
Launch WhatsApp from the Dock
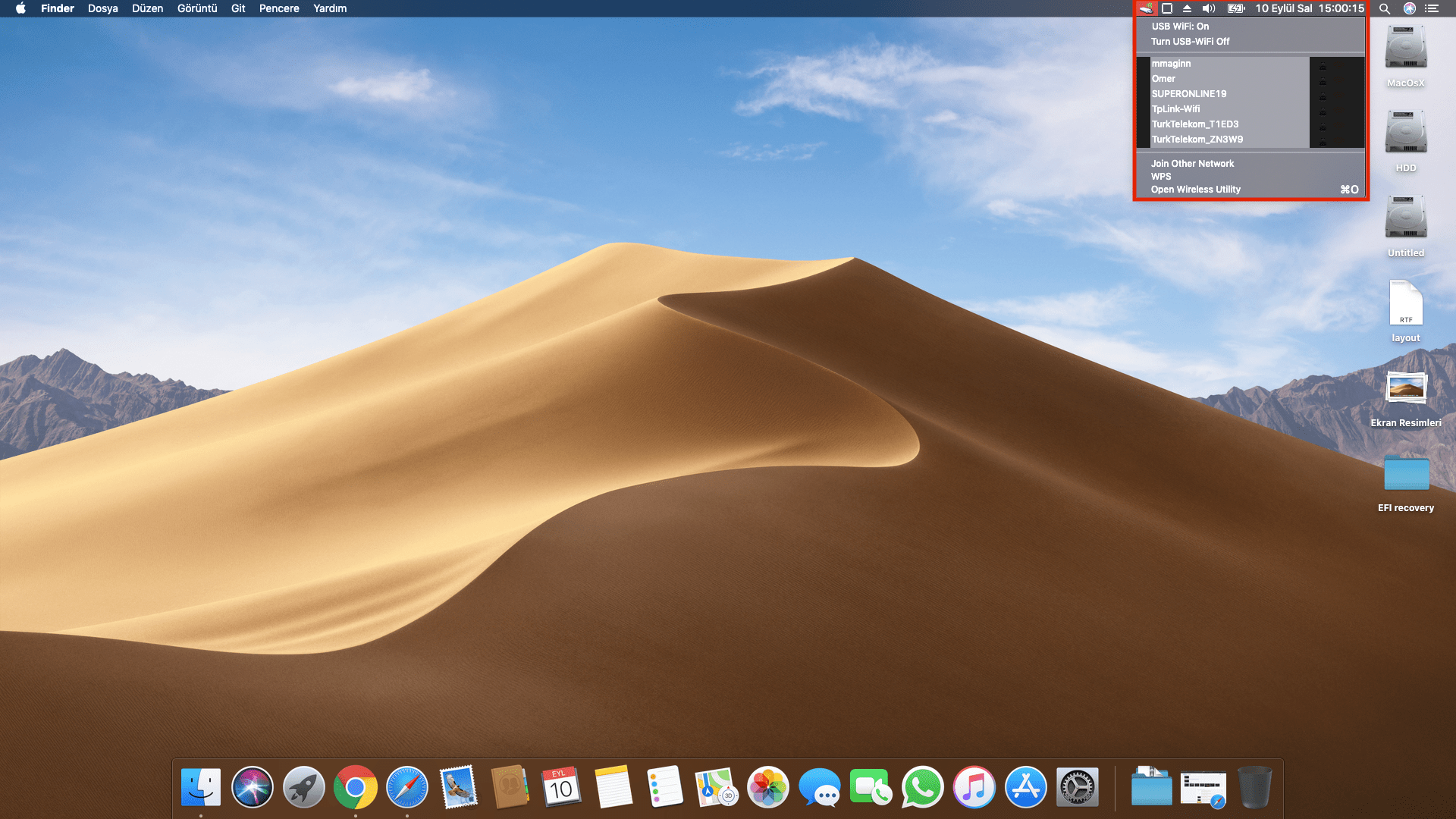pyautogui.click(x=922, y=787)
